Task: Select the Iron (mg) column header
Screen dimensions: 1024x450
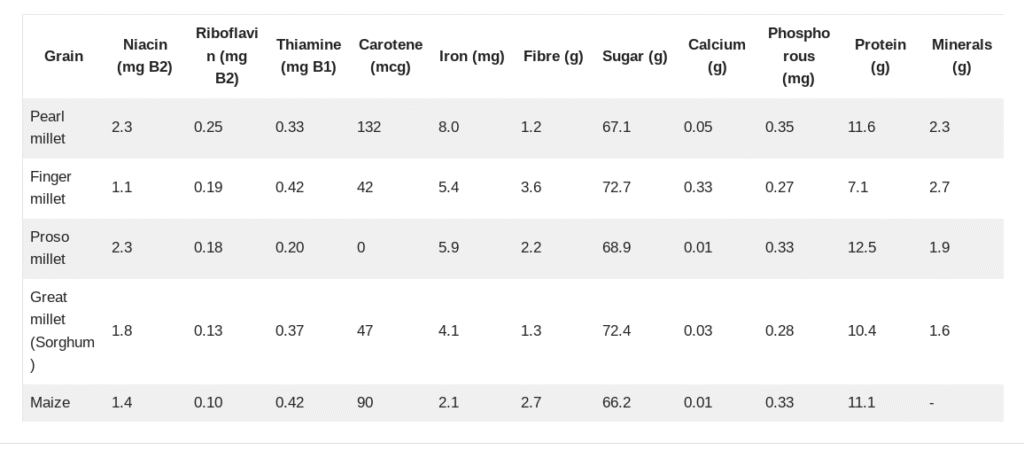Action: tap(472, 56)
